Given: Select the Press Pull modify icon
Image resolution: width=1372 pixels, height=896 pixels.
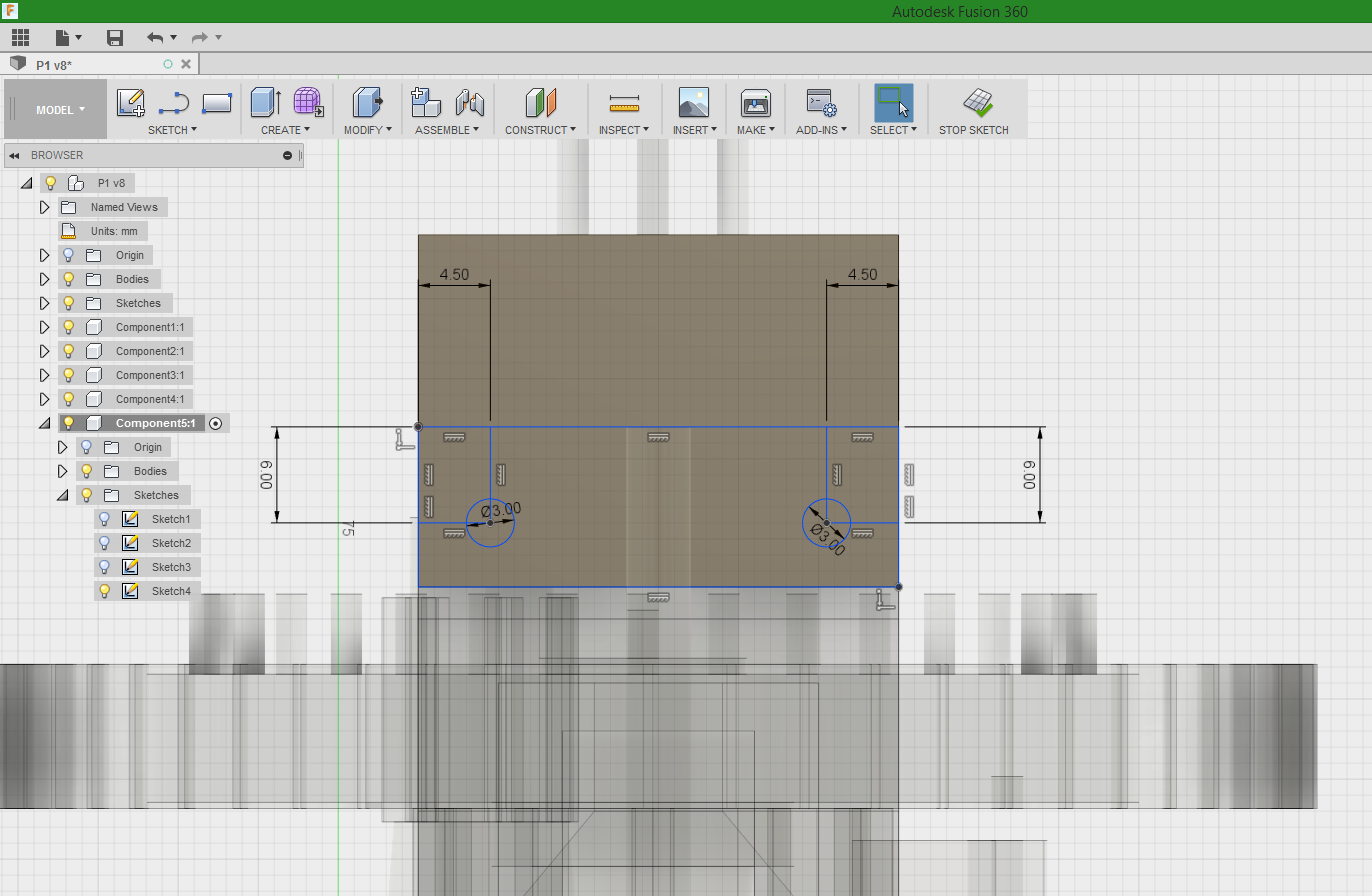Looking at the screenshot, I should coord(367,103).
